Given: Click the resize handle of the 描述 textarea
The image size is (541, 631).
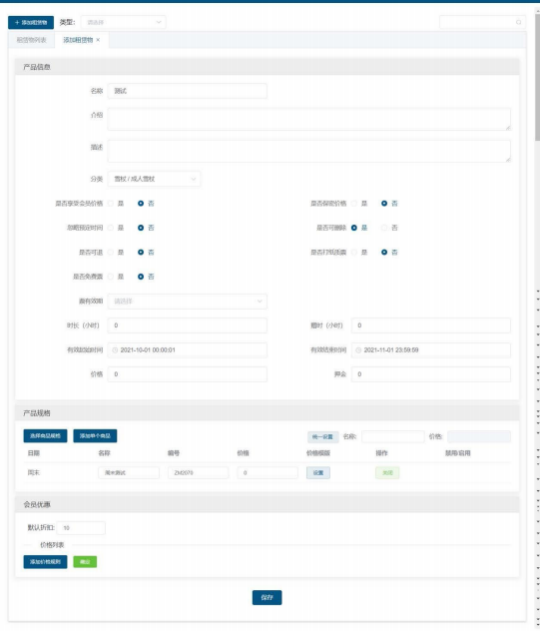Looking at the screenshot, I should click(508, 160).
